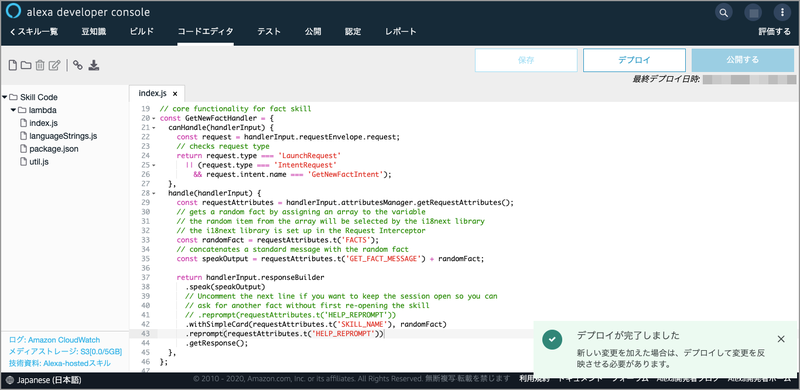Viewport: 800px width, 390px height.
Task: Create a new file with the toolbar icon
Action: [13, 65]
